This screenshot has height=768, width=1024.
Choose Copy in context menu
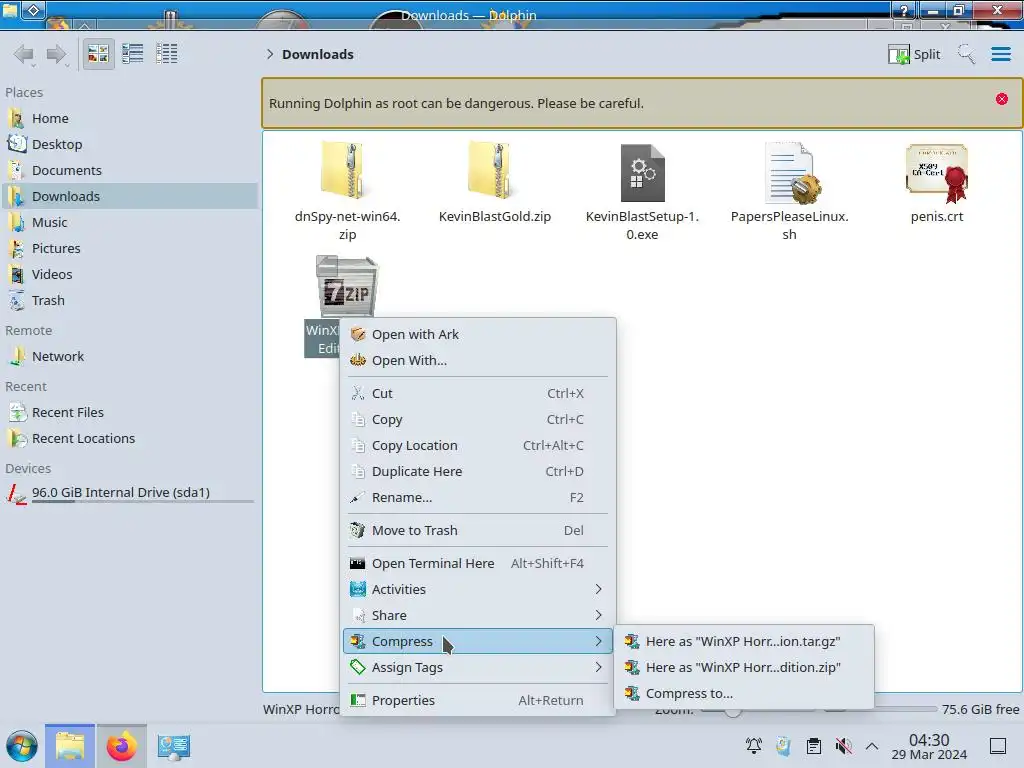point(477,420)
